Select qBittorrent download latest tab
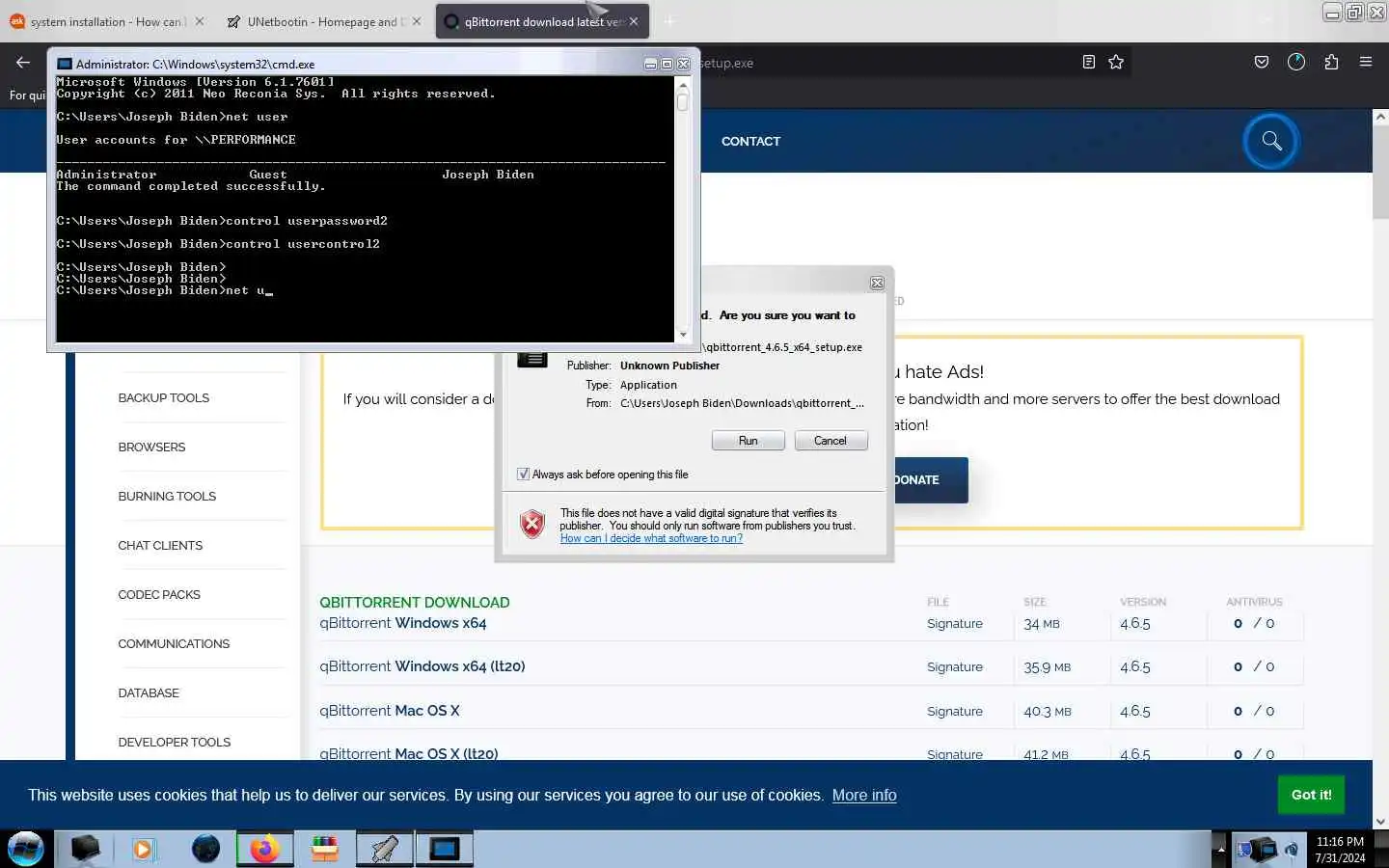 tap(542, 21)
